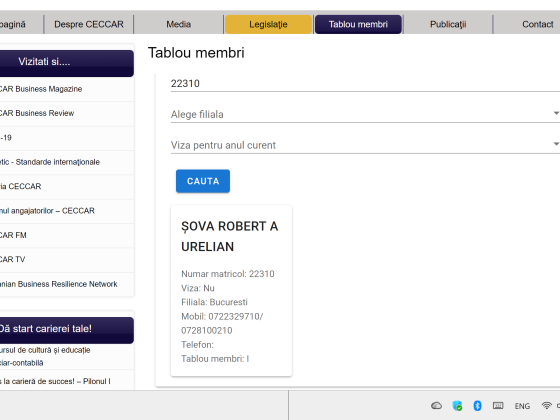This screenshot has width=560, height=420.
Task: Expand the Viza pentru anul curent dropdown
Action: [x=365, y=145]
